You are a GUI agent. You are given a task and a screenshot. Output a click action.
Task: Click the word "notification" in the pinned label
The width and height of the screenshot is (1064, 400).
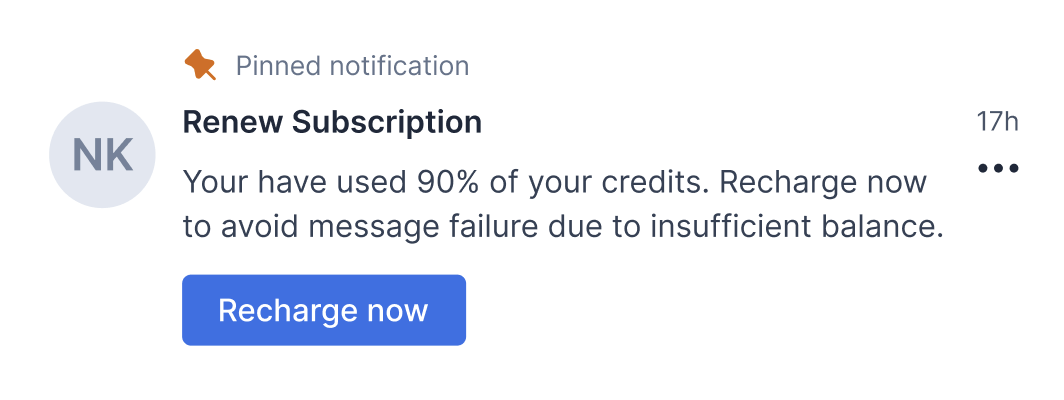(399, 66)
